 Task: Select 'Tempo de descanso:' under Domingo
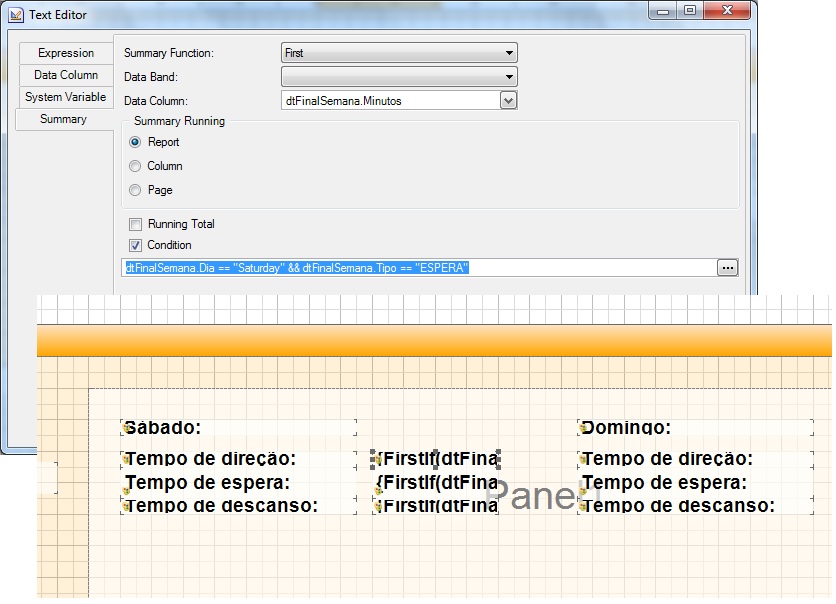pyautogui.click(x=695, y=505)
